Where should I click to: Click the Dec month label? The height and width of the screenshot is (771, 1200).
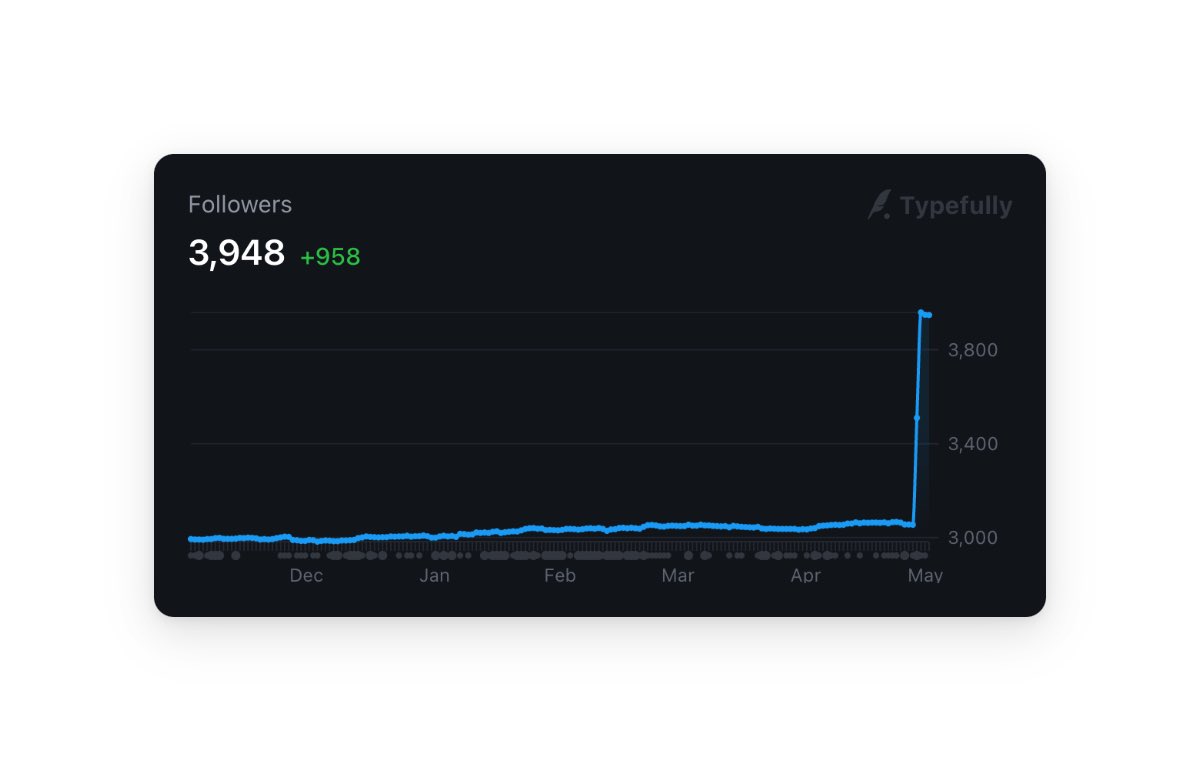click(306, 576)
